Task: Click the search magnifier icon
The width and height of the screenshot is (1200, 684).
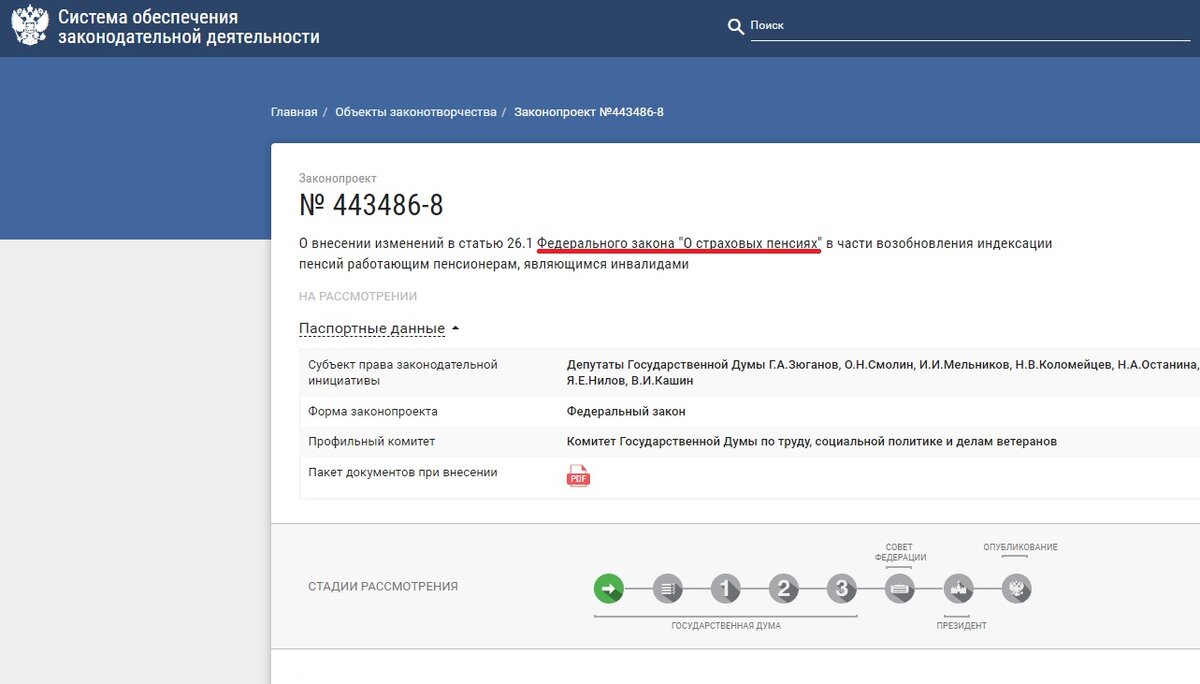Action: [x=736, y=26]
